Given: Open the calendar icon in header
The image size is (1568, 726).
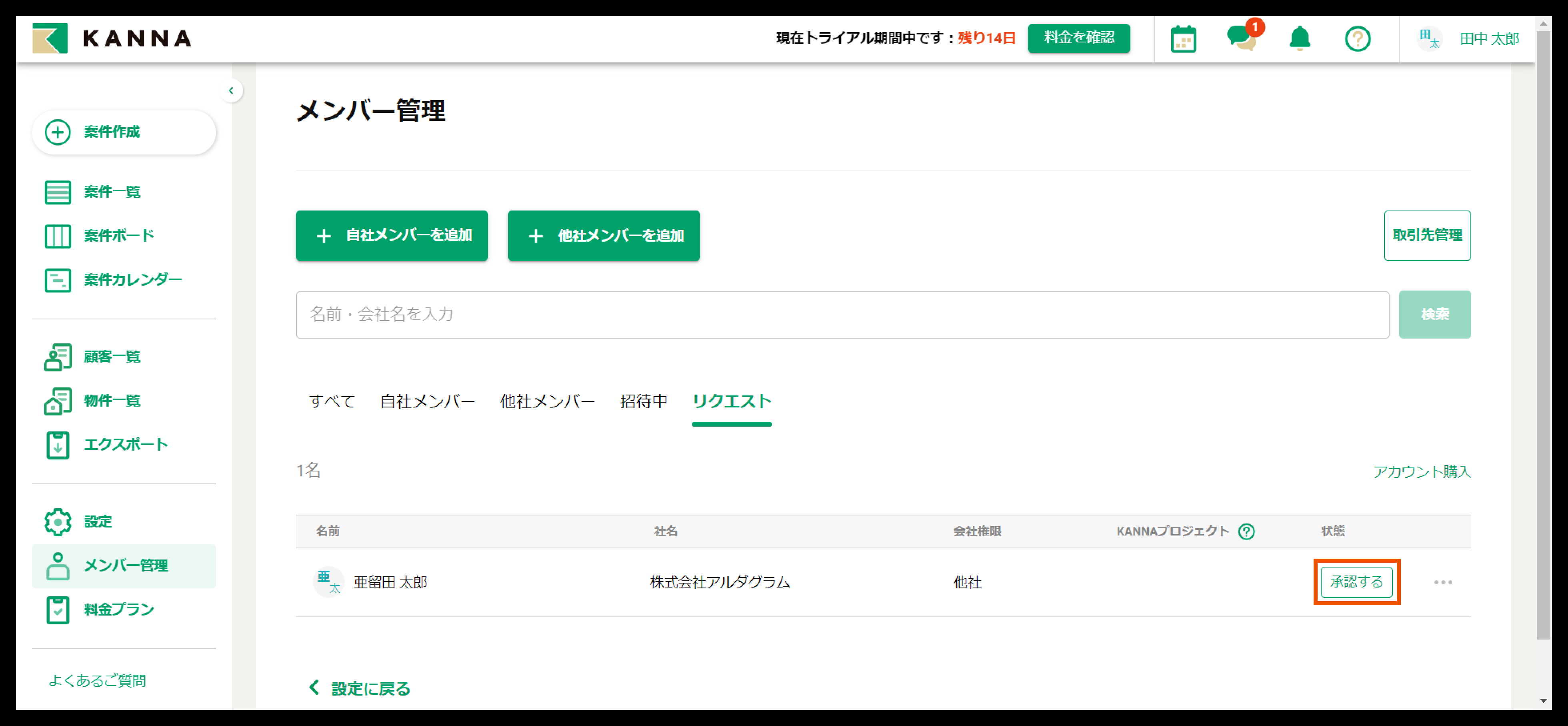Looking at the screenshot, I should pyautogui.click(x=1183, y=39).
